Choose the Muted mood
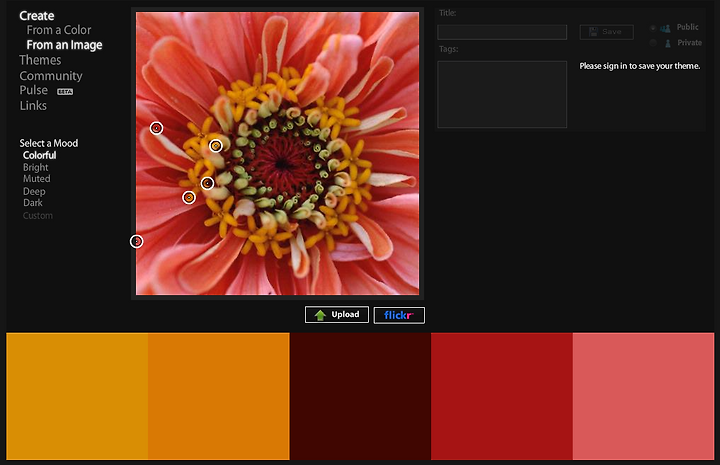Image resolution: width=720 pixels, height=465 pixels. coord(37,179)
